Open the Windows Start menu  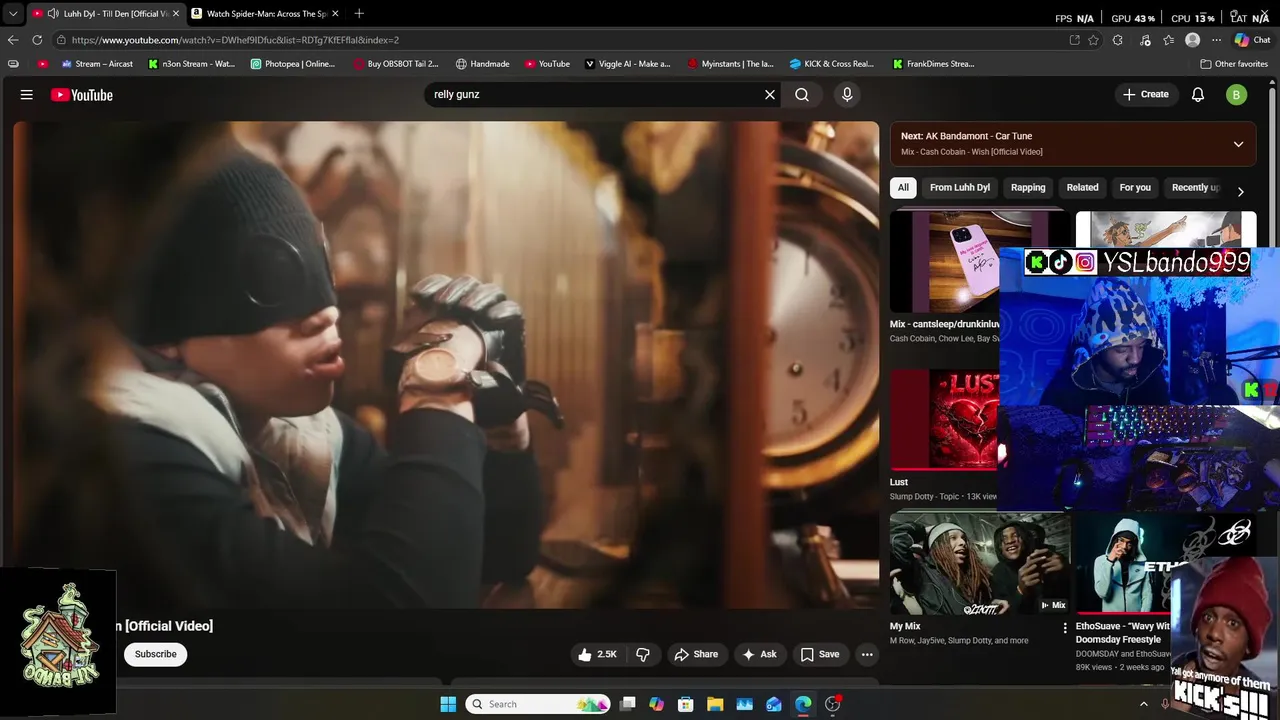pos(448,704)
